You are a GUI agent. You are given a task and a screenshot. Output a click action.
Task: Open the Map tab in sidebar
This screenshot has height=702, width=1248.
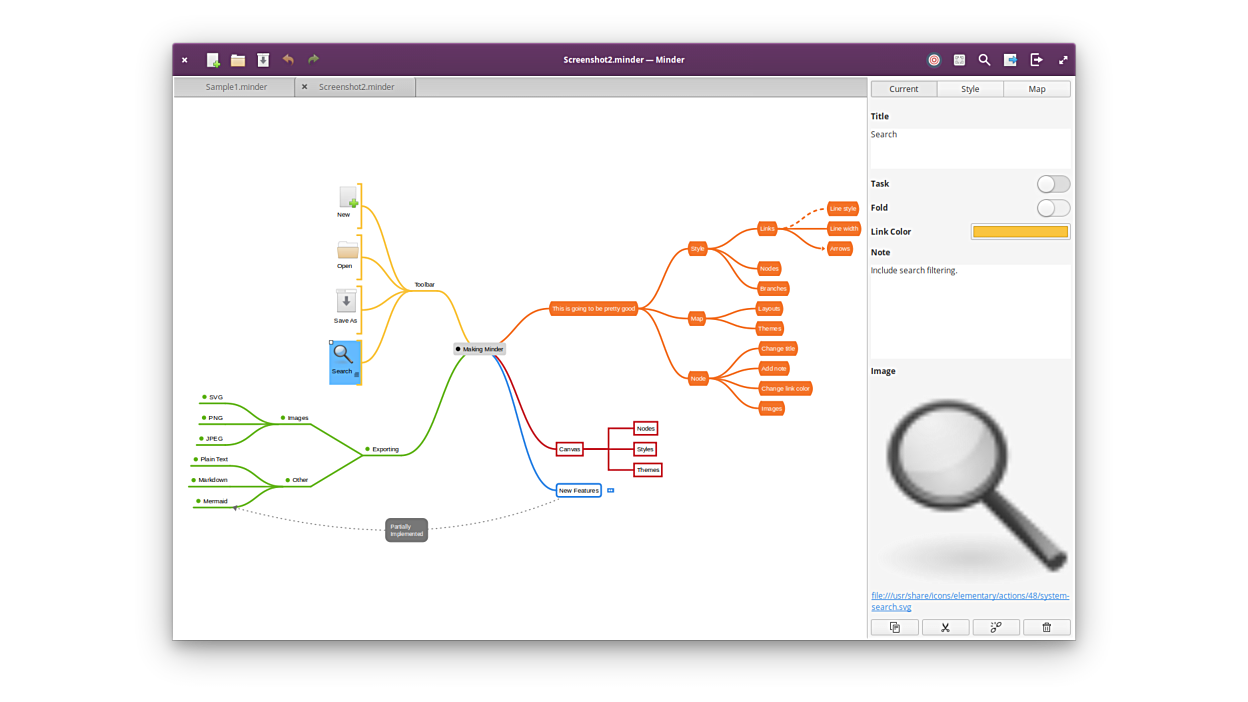click(1037, 89)
